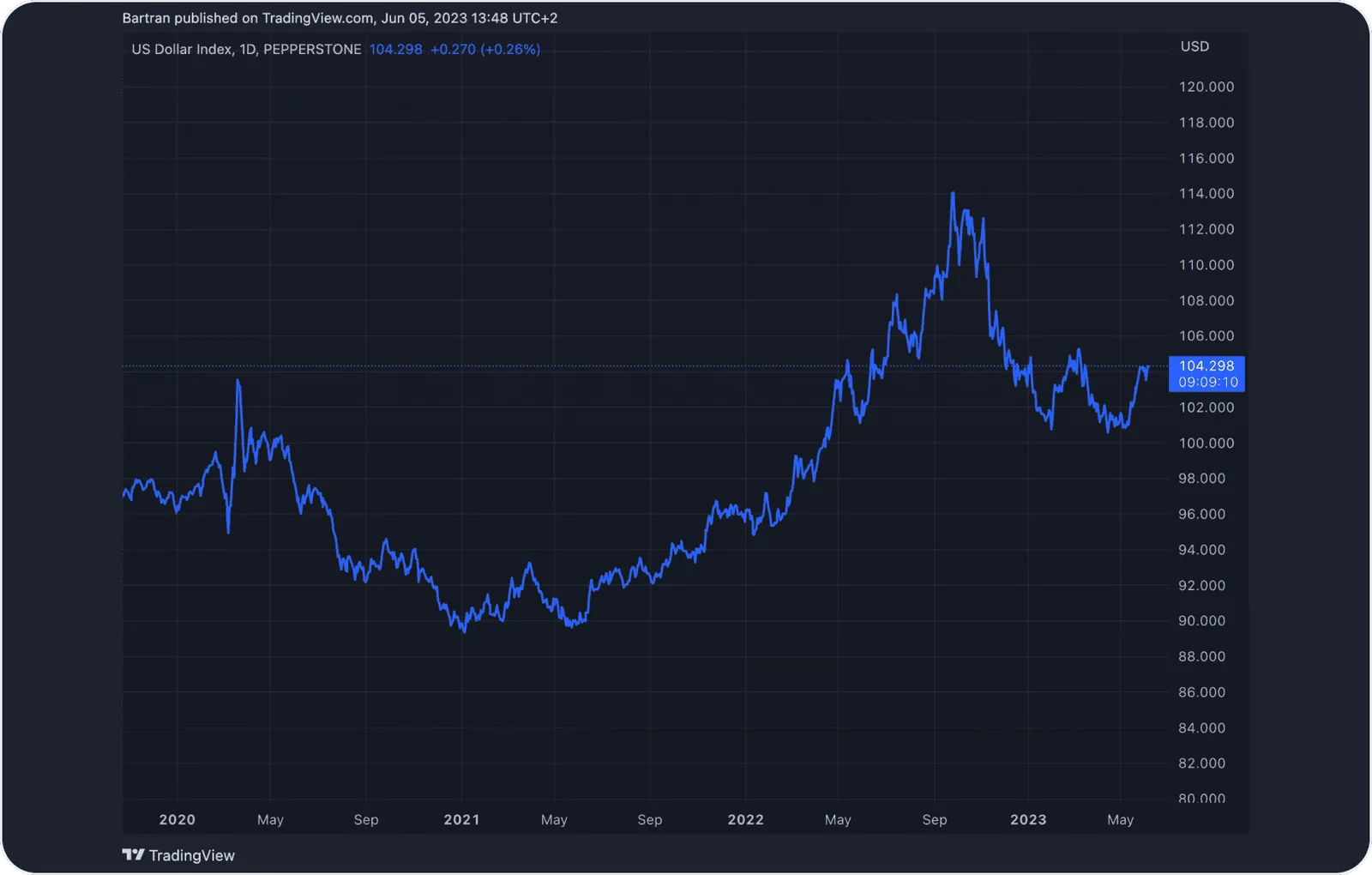Screen dimensions: 1372x875
Task: Click the 112.000 price axis label
Action: (x=1207, y=229)
